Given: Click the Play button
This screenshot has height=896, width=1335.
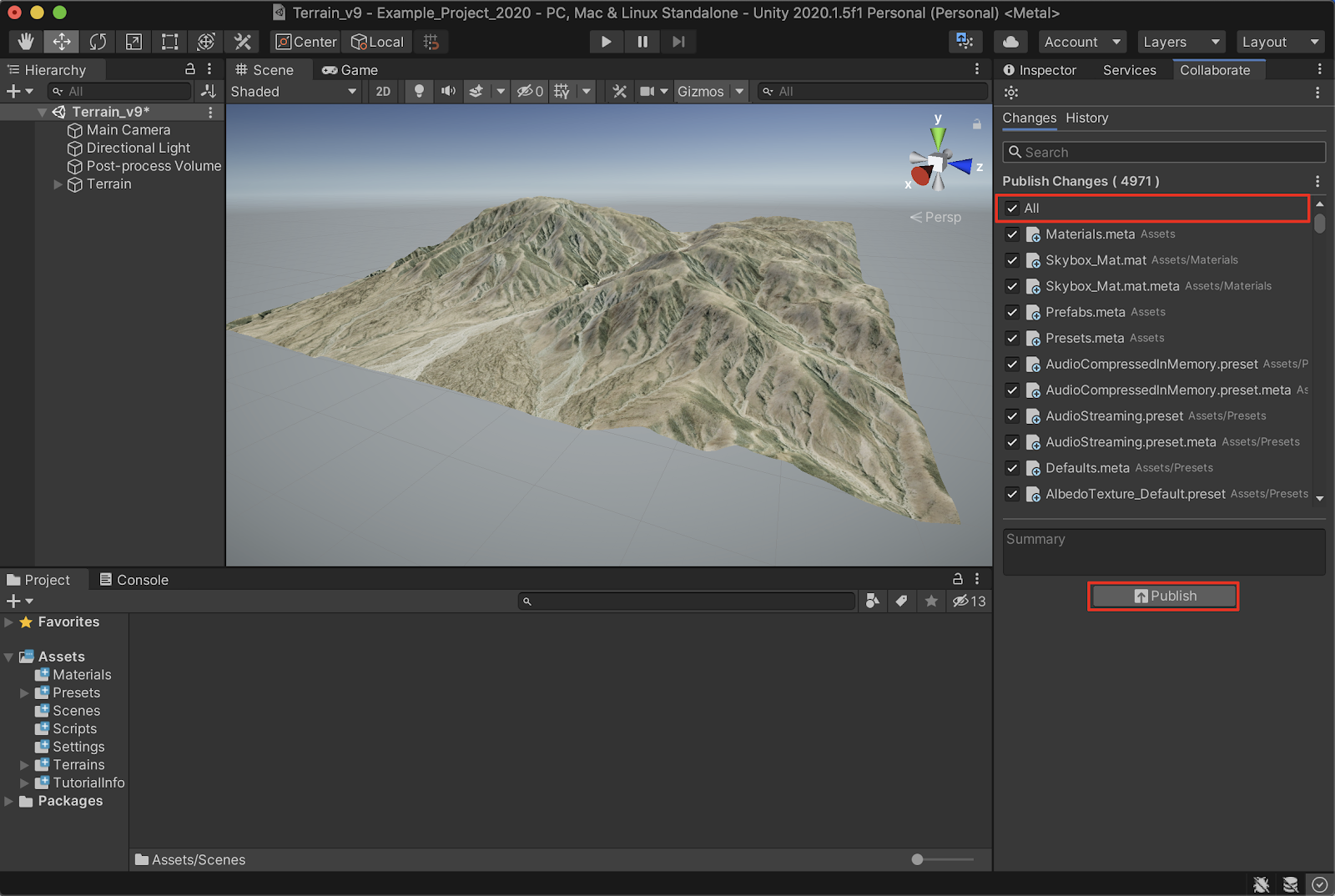Looking at the screenshot, I should click(x=606, y=42).
